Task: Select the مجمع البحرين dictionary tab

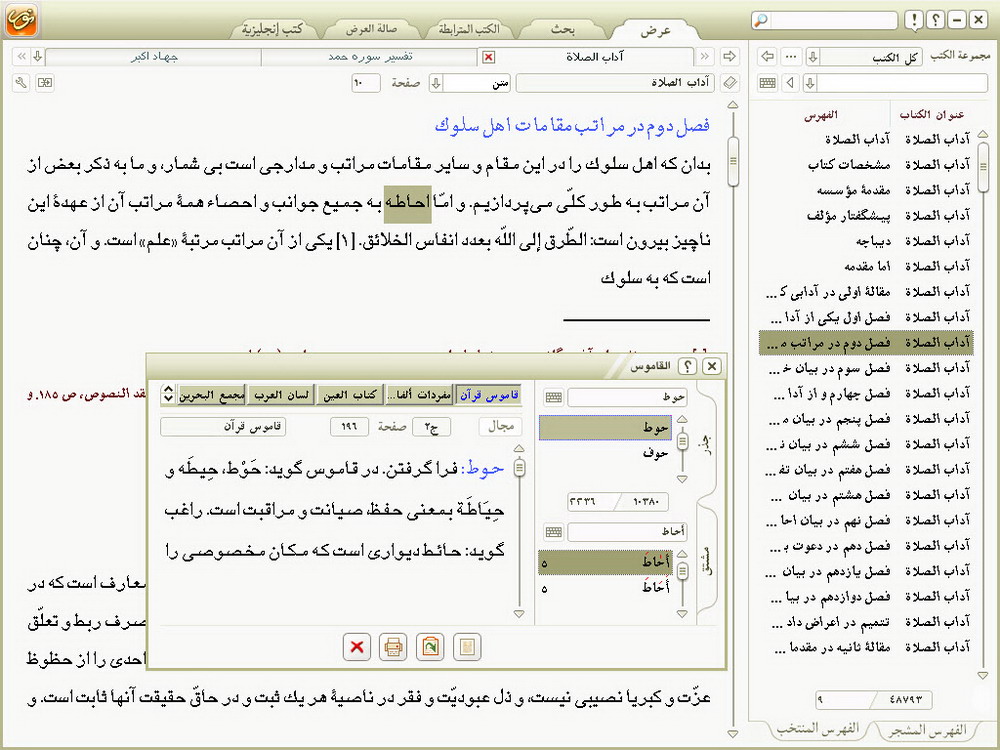Action: pos(212,395)
